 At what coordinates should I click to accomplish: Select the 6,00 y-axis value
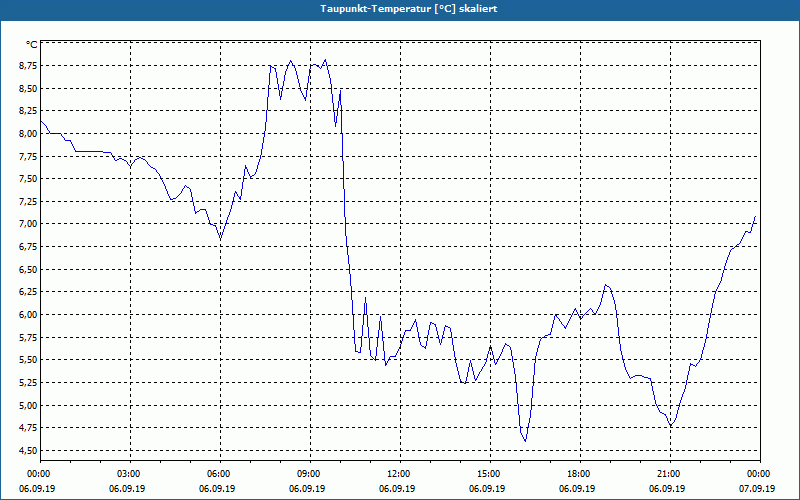point(28,314)
